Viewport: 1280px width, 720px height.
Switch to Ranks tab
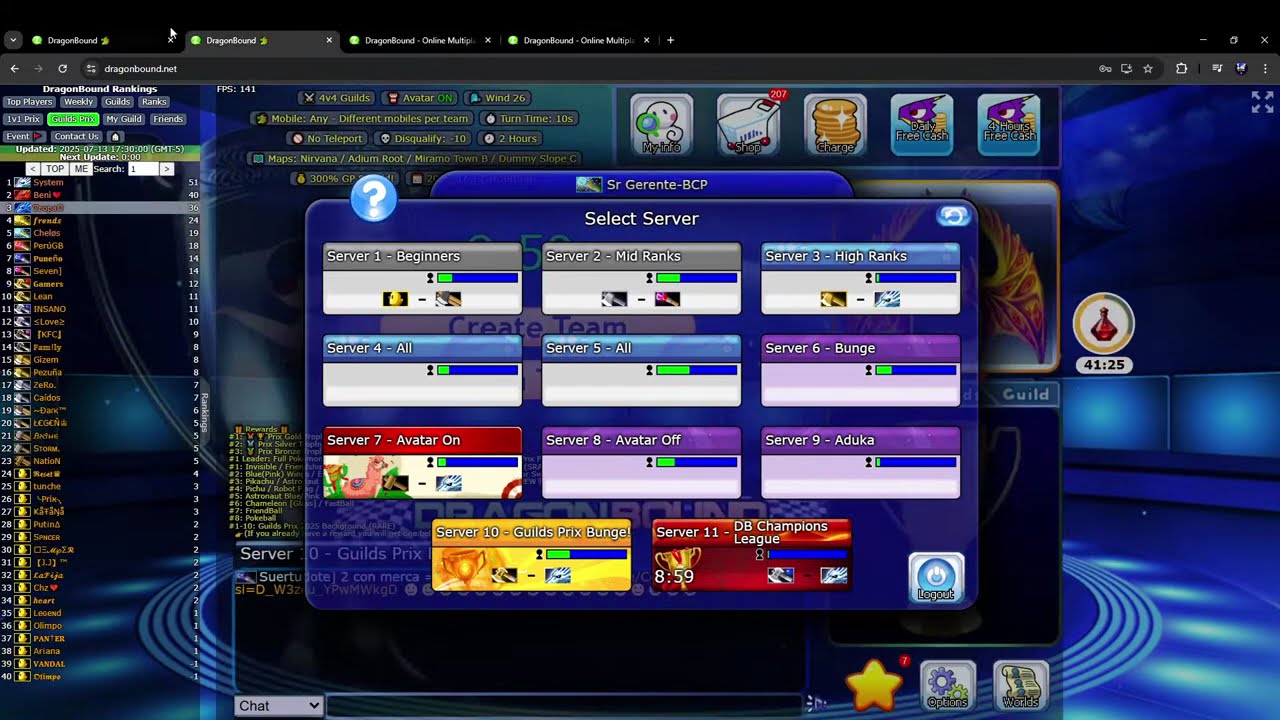[x=154, y=102]
